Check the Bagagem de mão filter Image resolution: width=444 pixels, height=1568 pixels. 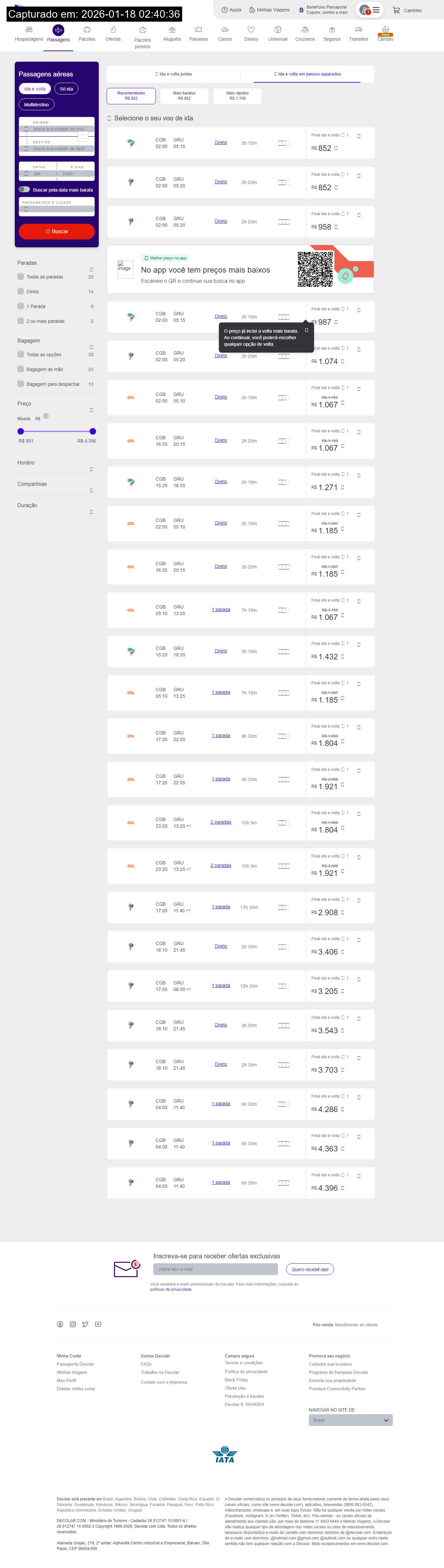coord(21,369)
